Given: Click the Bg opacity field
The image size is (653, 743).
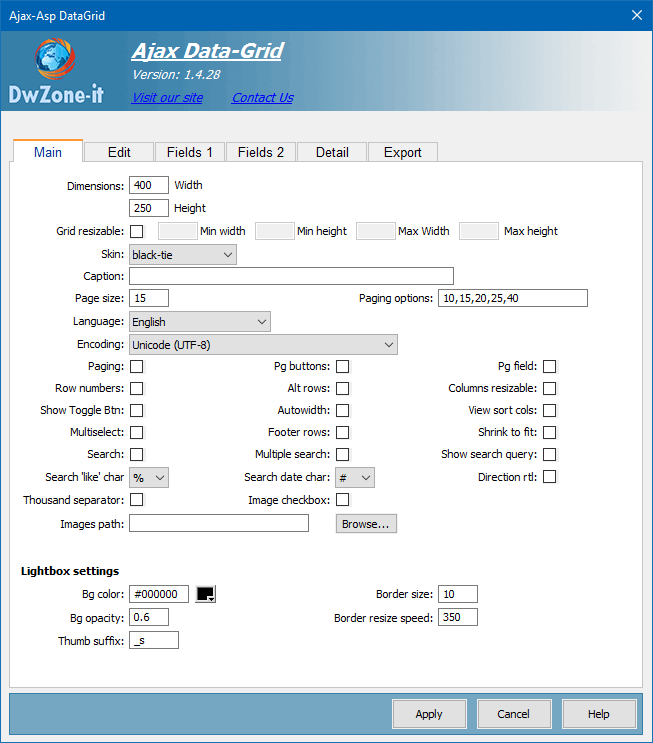Looking at the screenshot, I should click(x=149, y=617).
